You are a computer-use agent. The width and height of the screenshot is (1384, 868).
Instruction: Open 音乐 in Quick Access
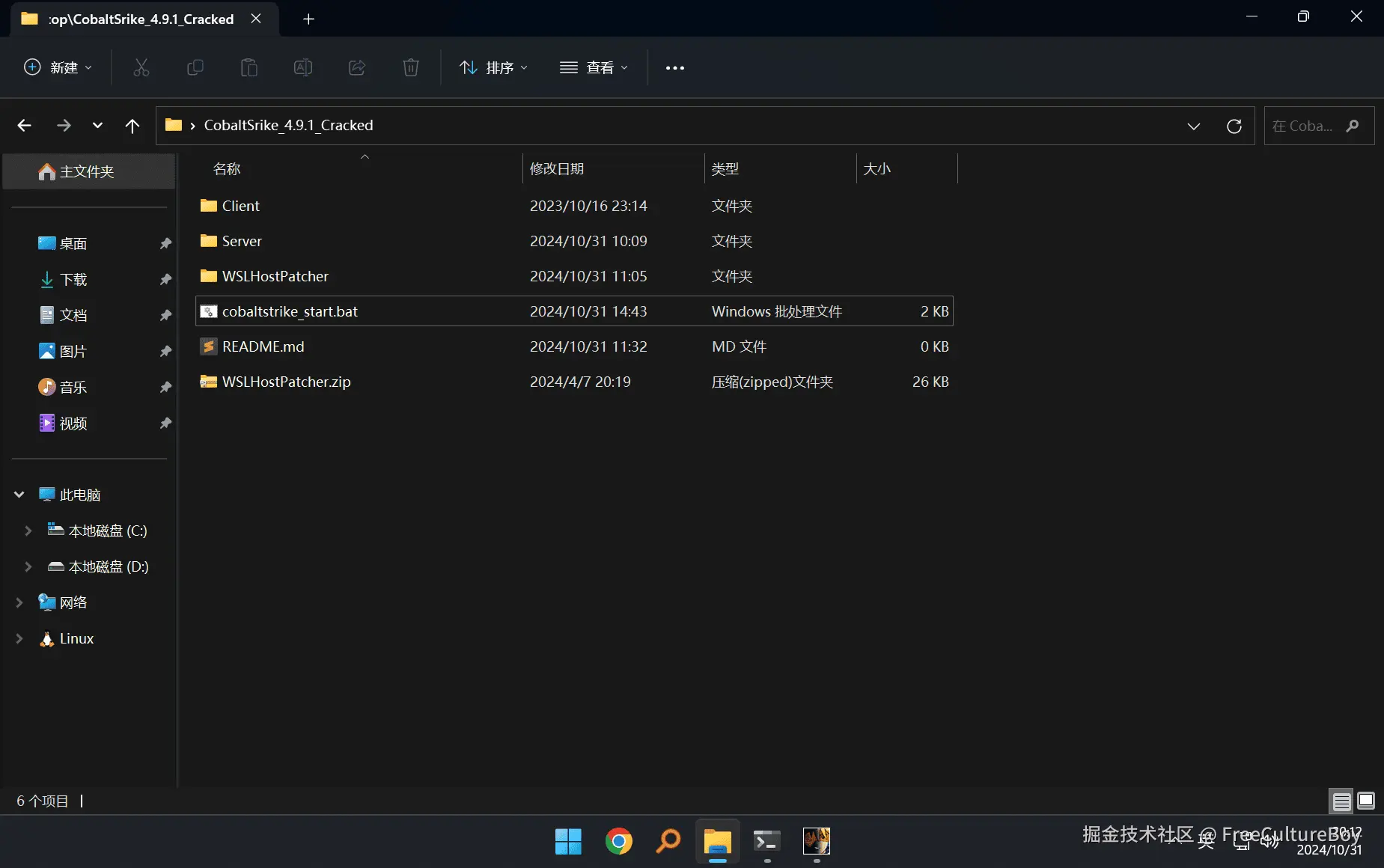[73, 387]
